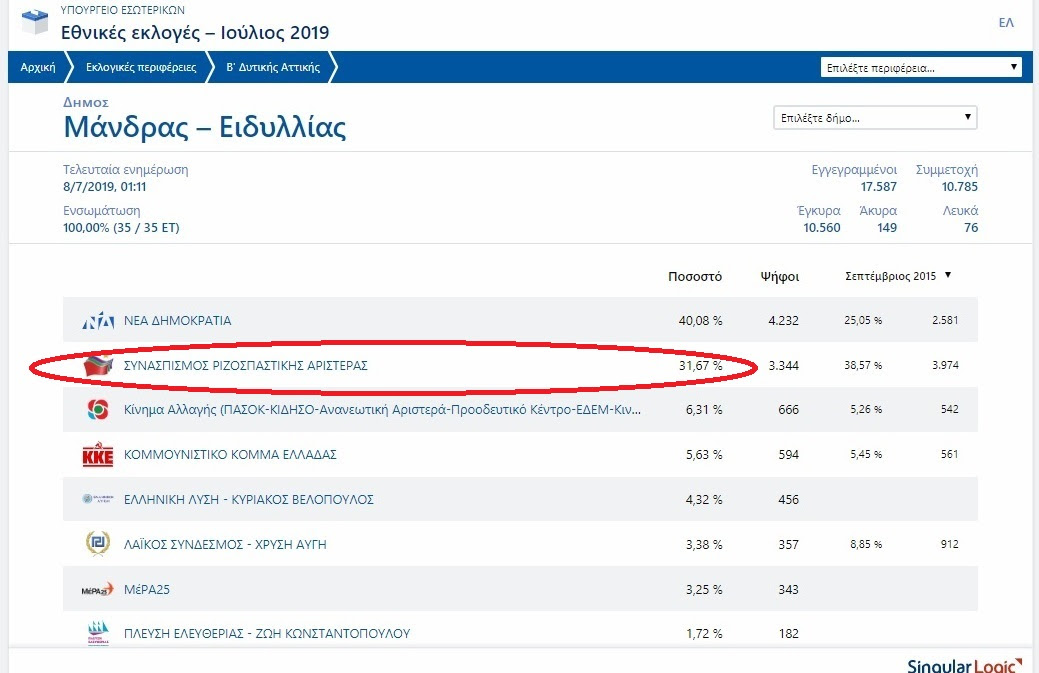1039x673 pixels.
Task: Click SYRIZA vote count 3.344
Action: [783, 366]
